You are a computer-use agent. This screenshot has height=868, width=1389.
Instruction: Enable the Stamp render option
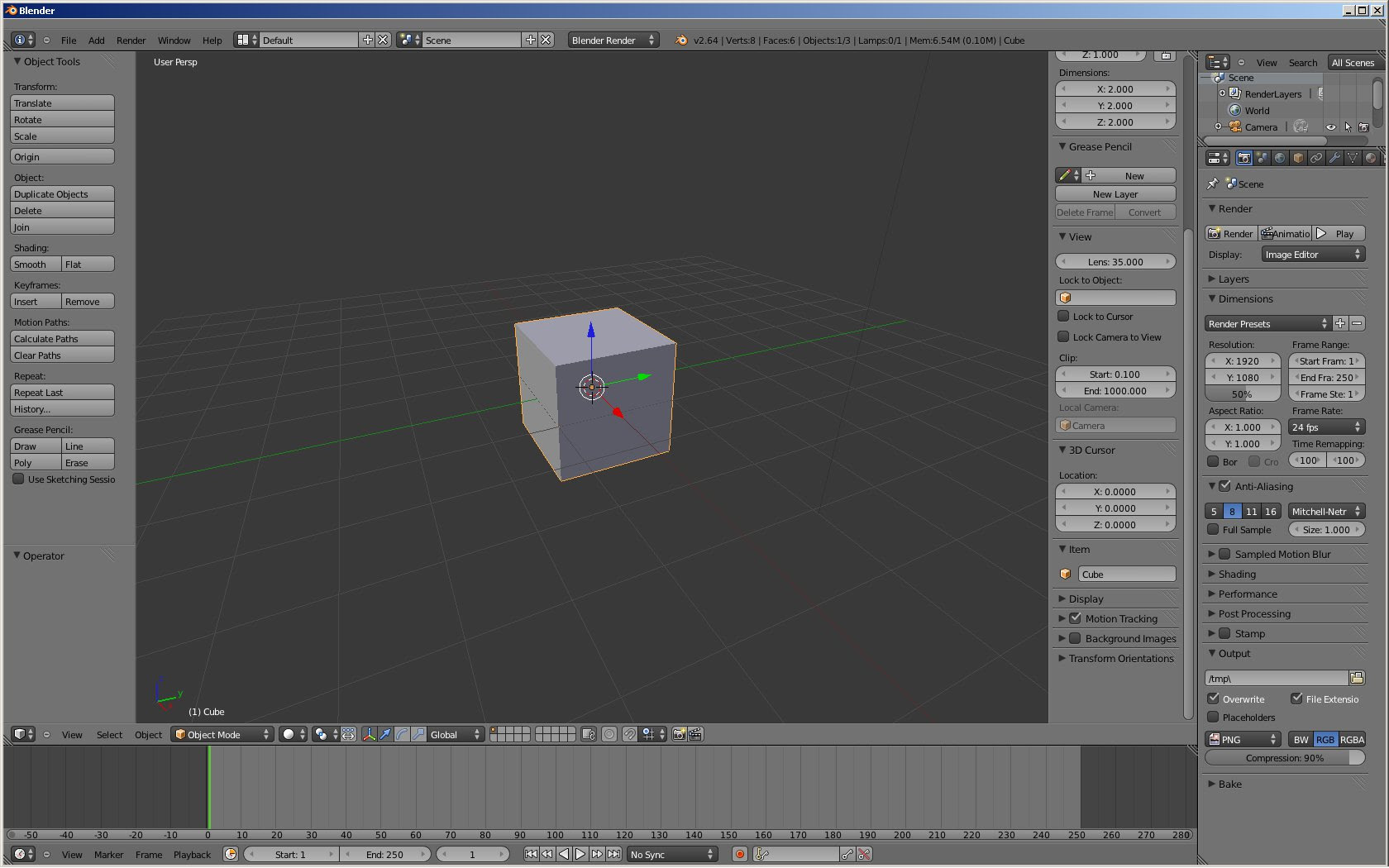pyautogui.click(x=1224, y=633)
